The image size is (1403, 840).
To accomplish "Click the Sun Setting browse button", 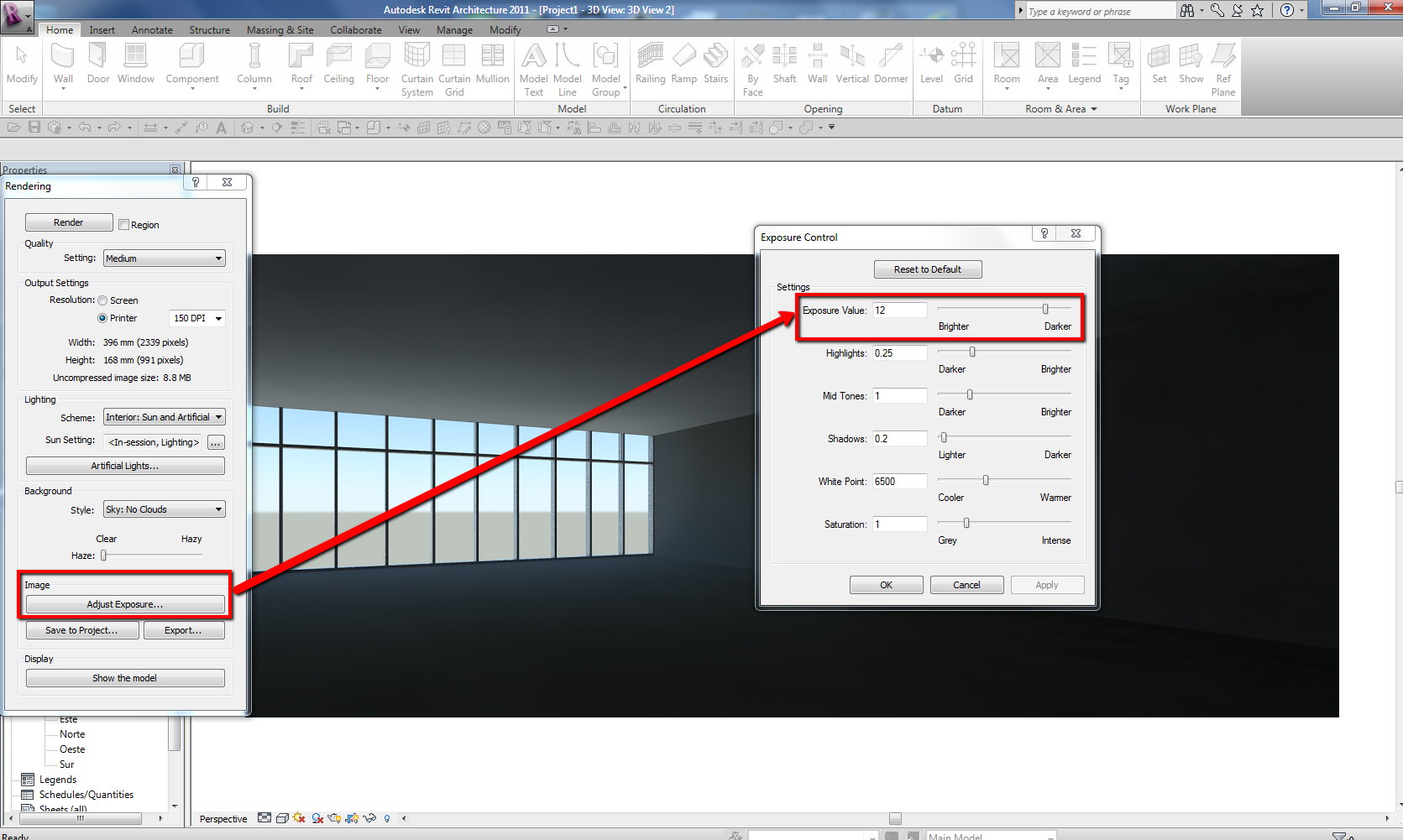I will tap(217, 442).
